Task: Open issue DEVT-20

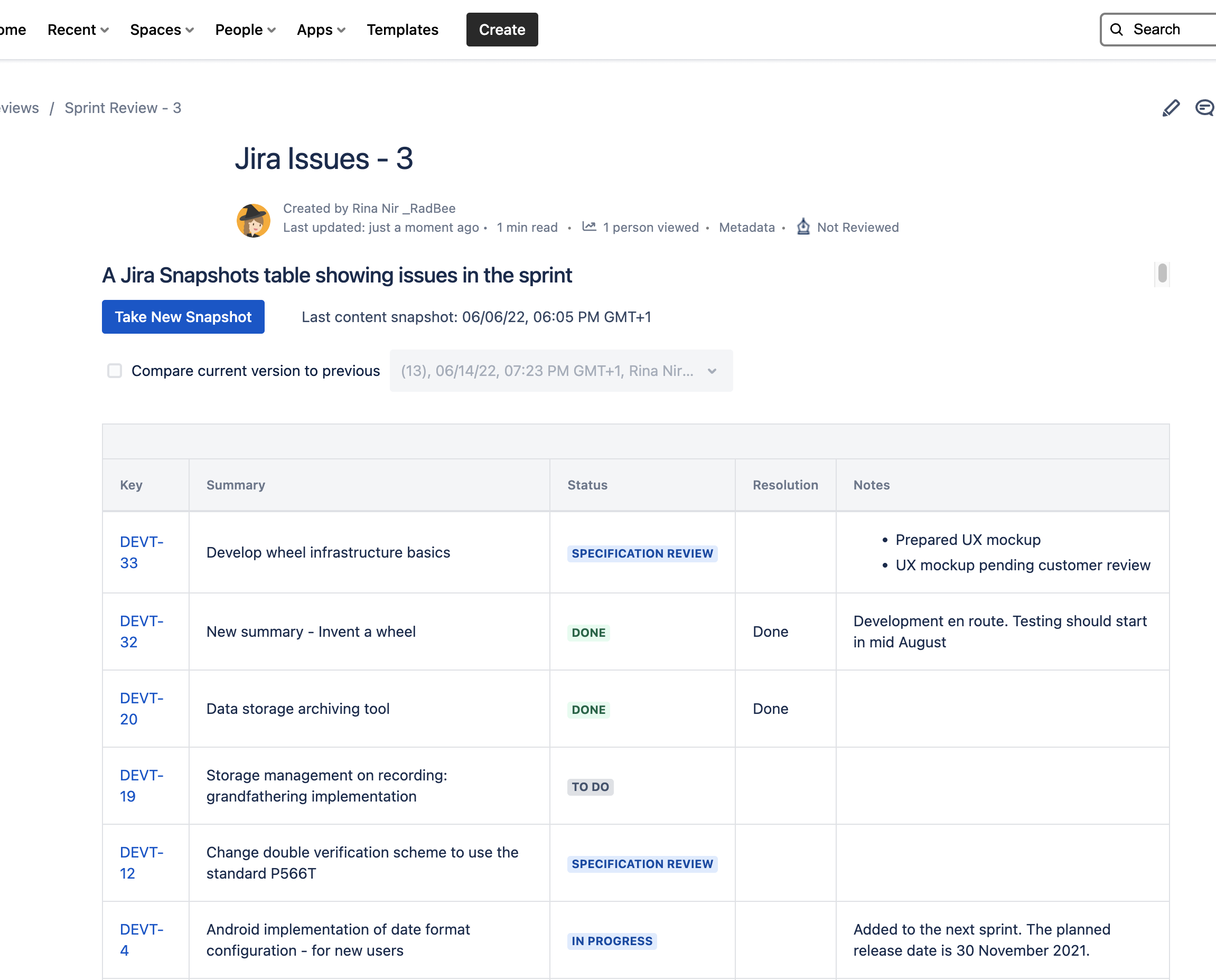Action: pos(141,709)
